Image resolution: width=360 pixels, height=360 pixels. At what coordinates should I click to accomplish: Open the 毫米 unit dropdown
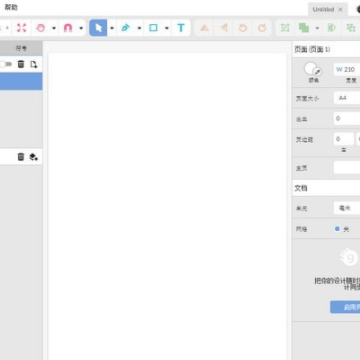pyautogui.click(x=347, y=208)
